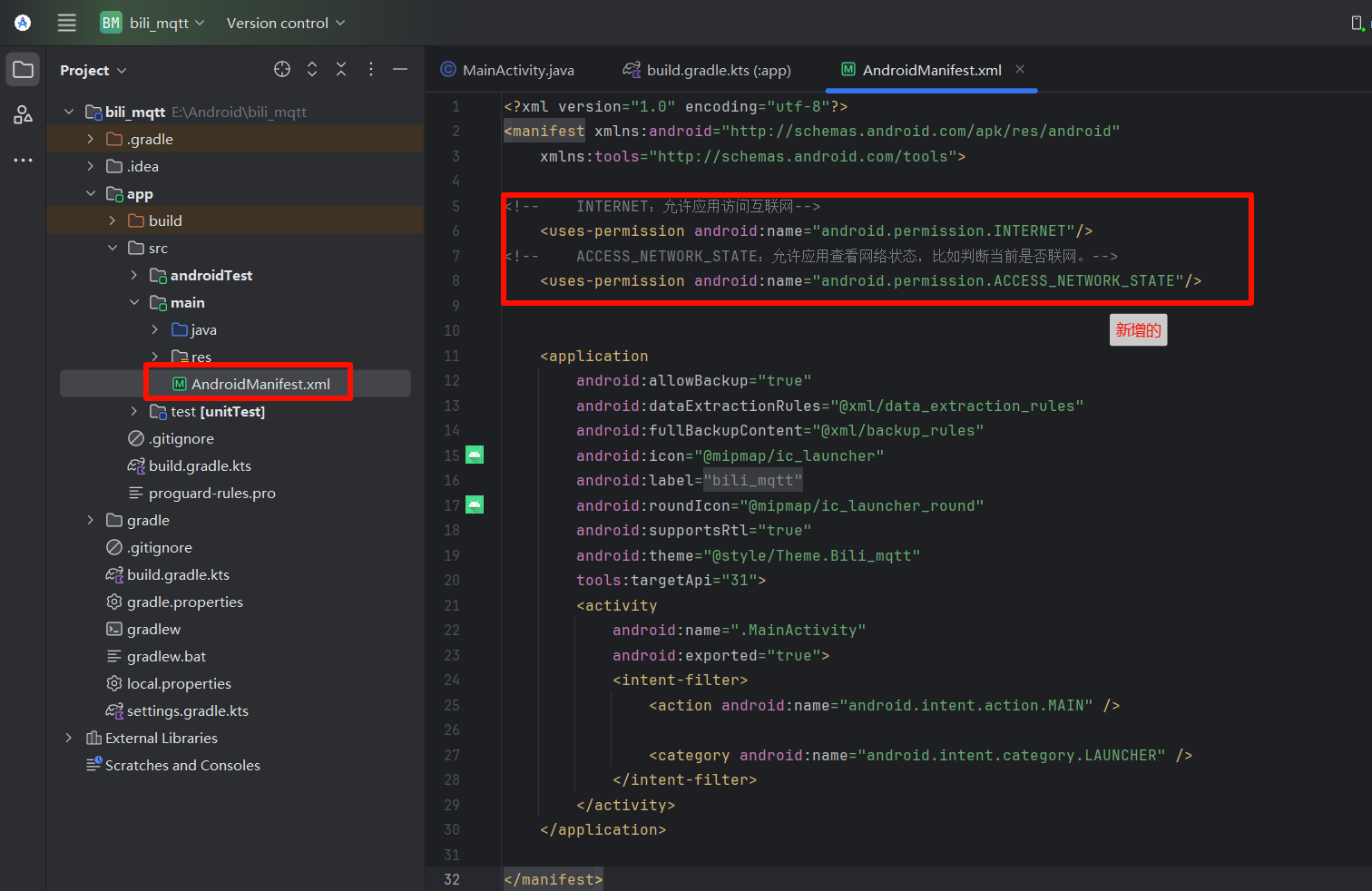Select gradle.properties in the project tree
Image resolution: width=1372 pixels, height=891 pixels.
pyautogui.click(x=184, y=602)
